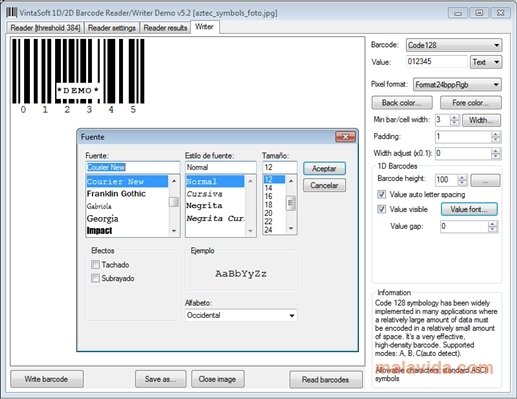The width and height of the screenshot is (517, 399).
Task: Maximize the VintaSoft window
Action: [479, 13]
